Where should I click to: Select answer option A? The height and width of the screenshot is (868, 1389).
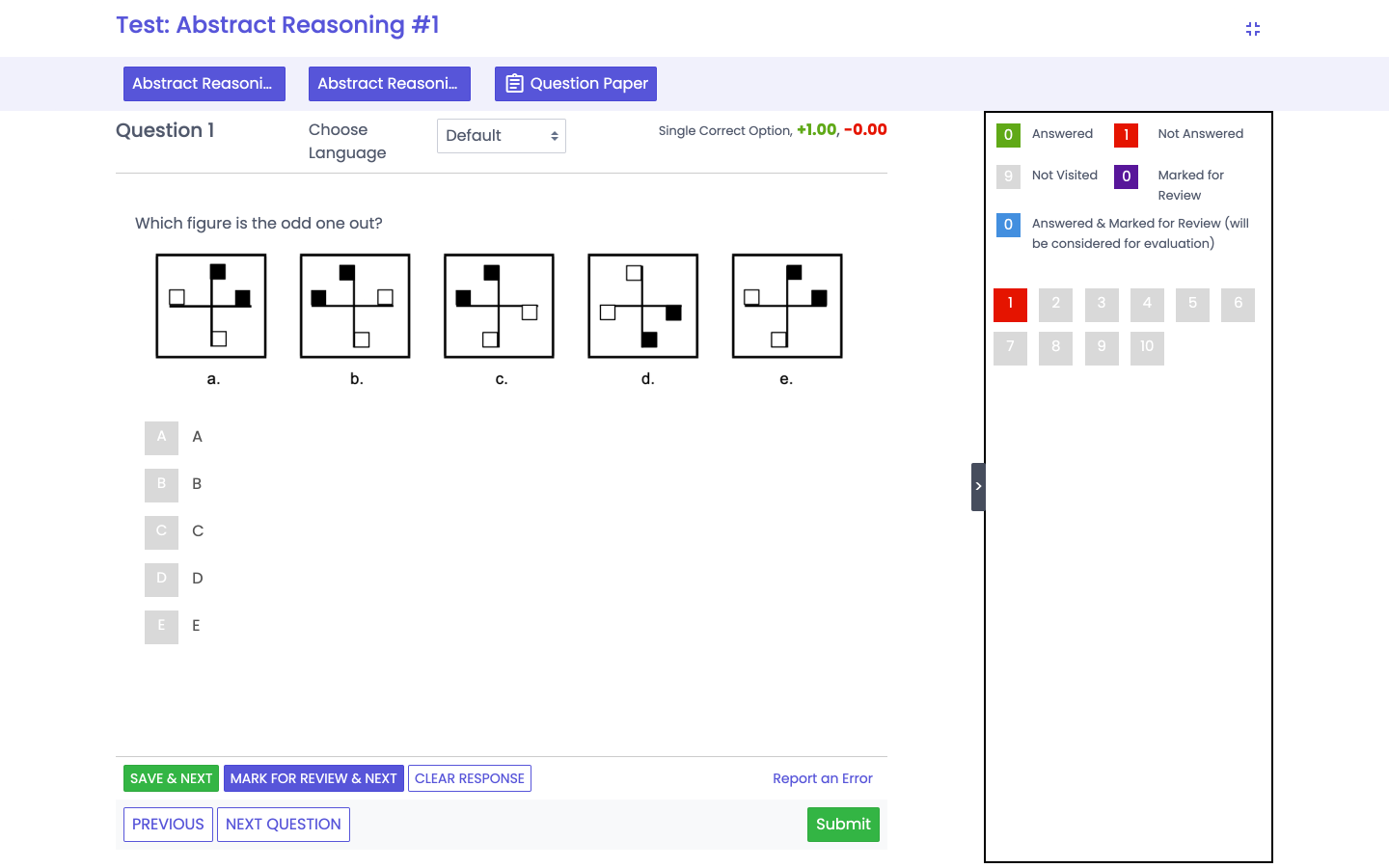tap(161, 437)
